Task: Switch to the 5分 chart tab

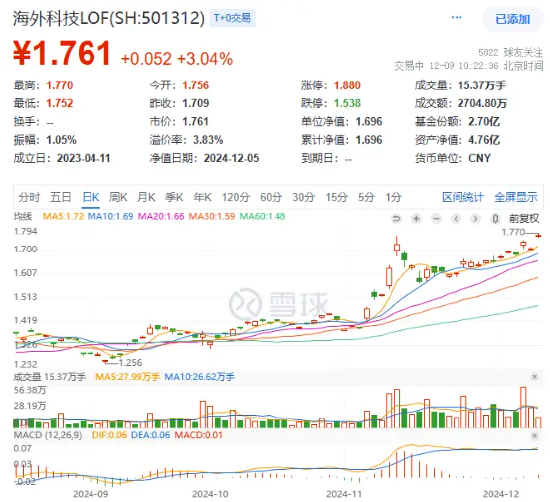Action: tap(366, 197)
